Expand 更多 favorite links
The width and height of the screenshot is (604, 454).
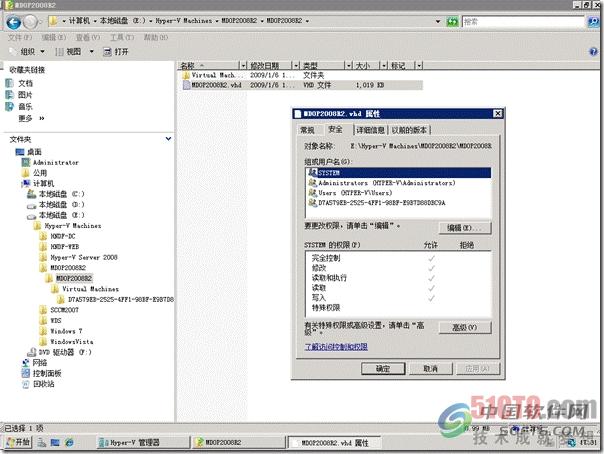[31, 118]
